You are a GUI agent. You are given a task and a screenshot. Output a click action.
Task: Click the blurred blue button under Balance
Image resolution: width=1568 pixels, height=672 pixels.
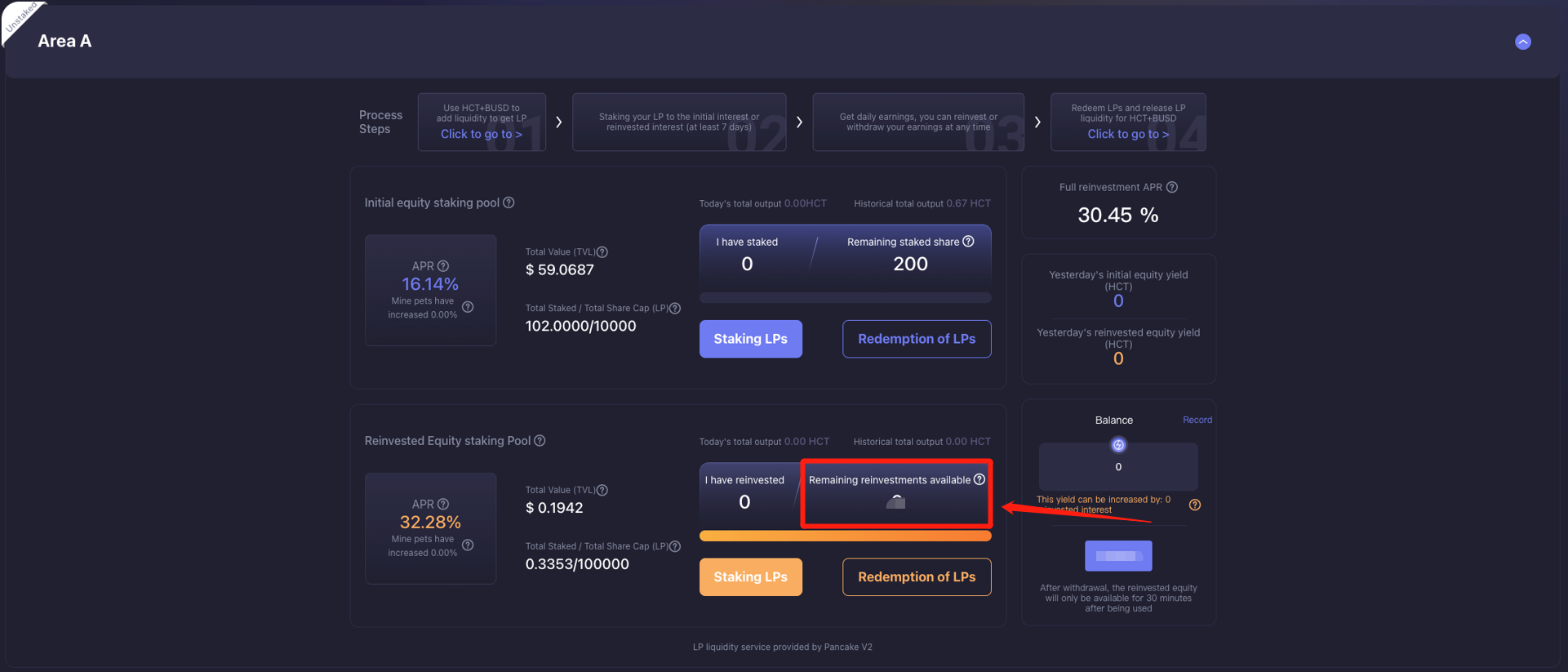[1118, 556]
